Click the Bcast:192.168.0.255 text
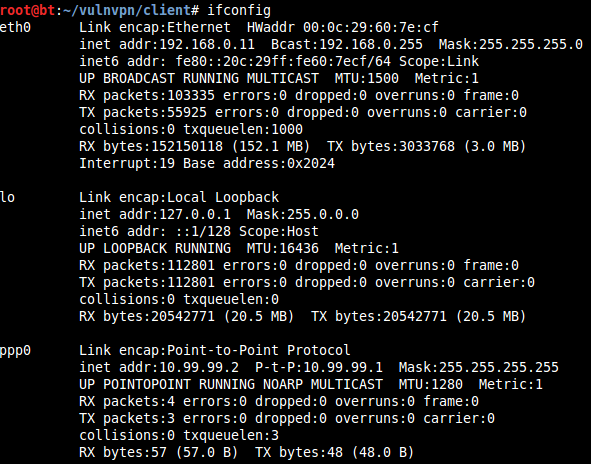Viewport: 591px width, 464px height. [347, 44]
